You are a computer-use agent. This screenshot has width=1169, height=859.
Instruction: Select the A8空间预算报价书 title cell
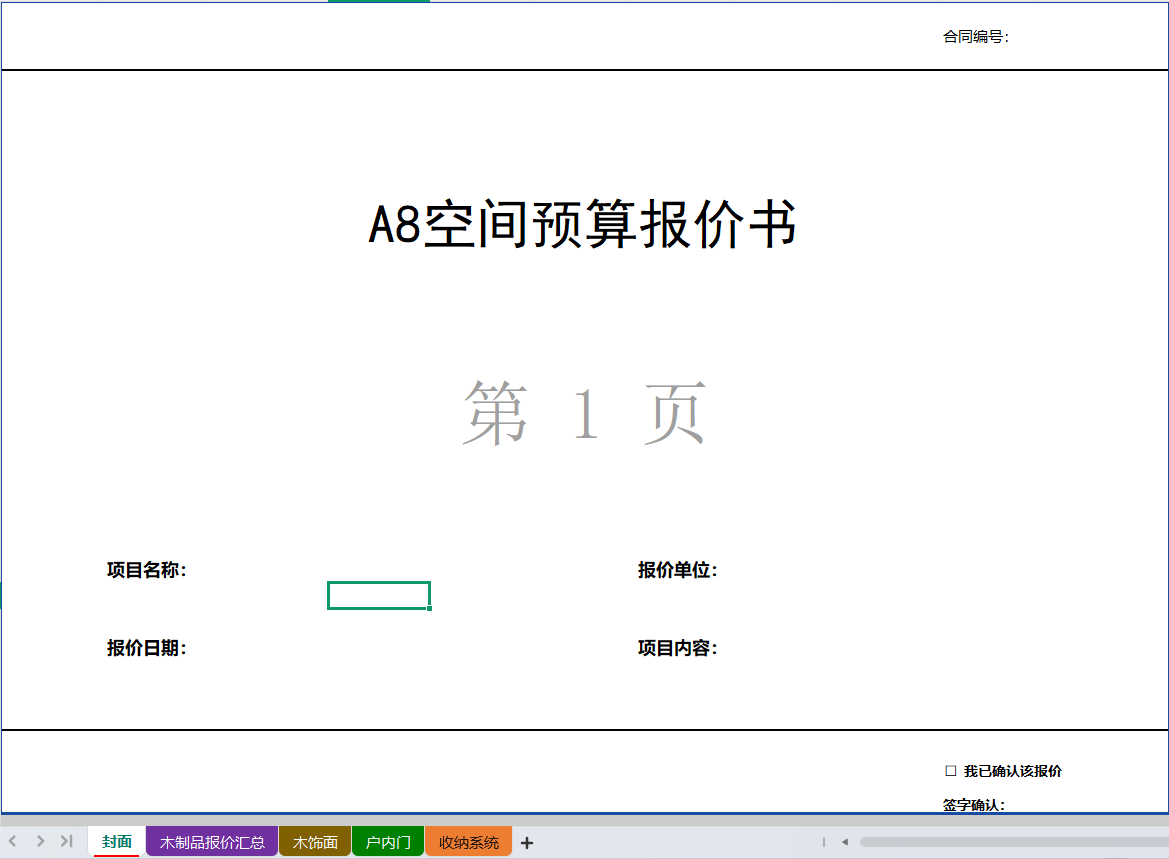pyautogui.click(x=583, y=225)
